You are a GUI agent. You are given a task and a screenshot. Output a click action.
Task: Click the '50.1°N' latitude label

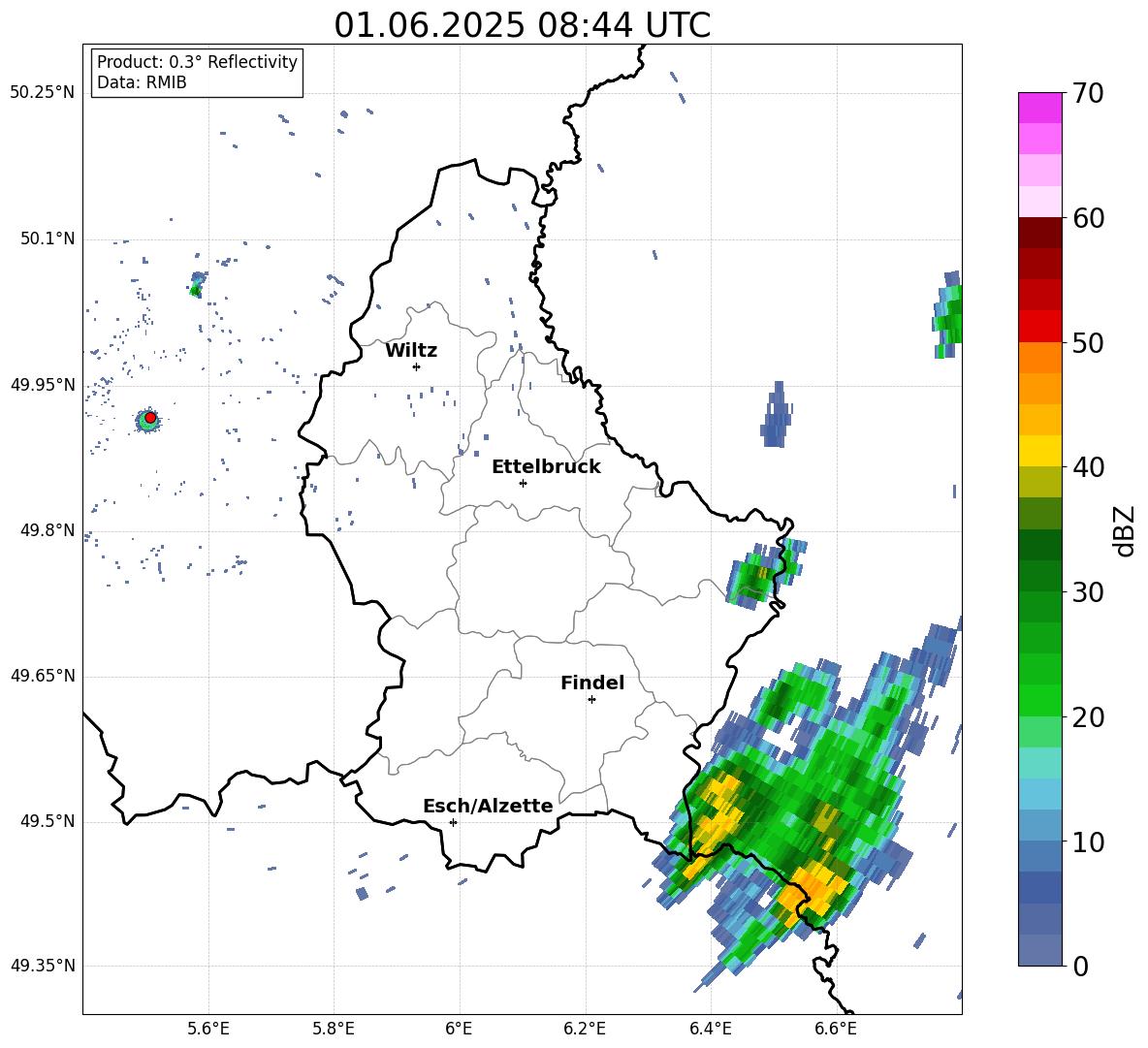47,238
